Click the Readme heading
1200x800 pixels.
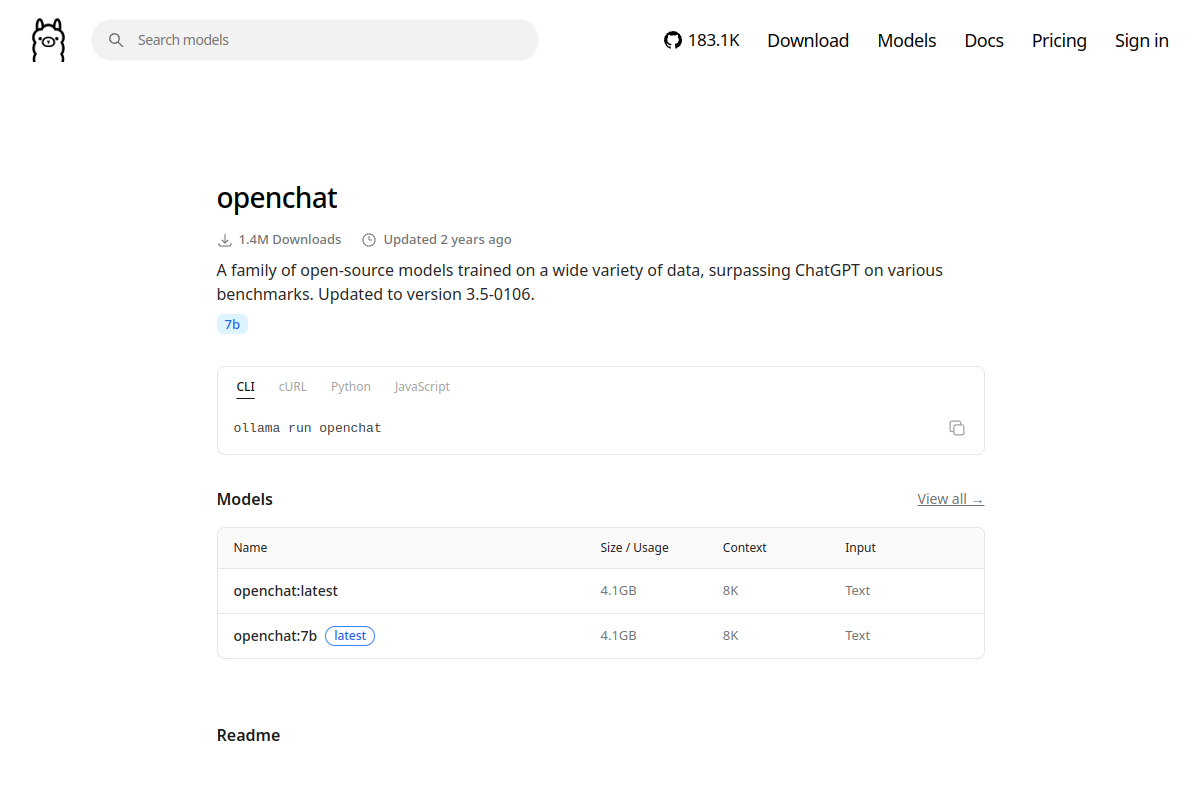pos(248,735)
